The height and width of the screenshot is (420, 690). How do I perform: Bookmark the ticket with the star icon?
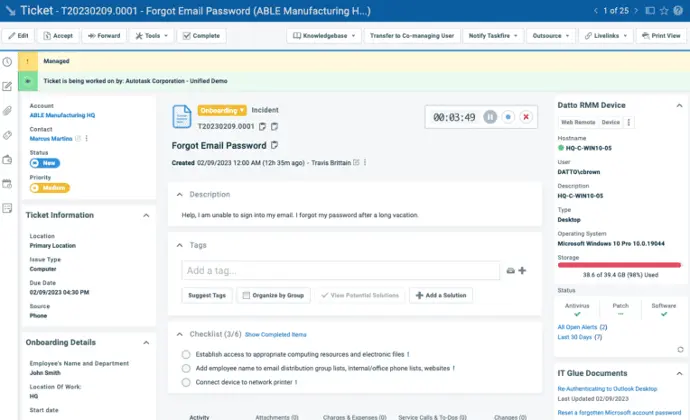tap(664, 11)
